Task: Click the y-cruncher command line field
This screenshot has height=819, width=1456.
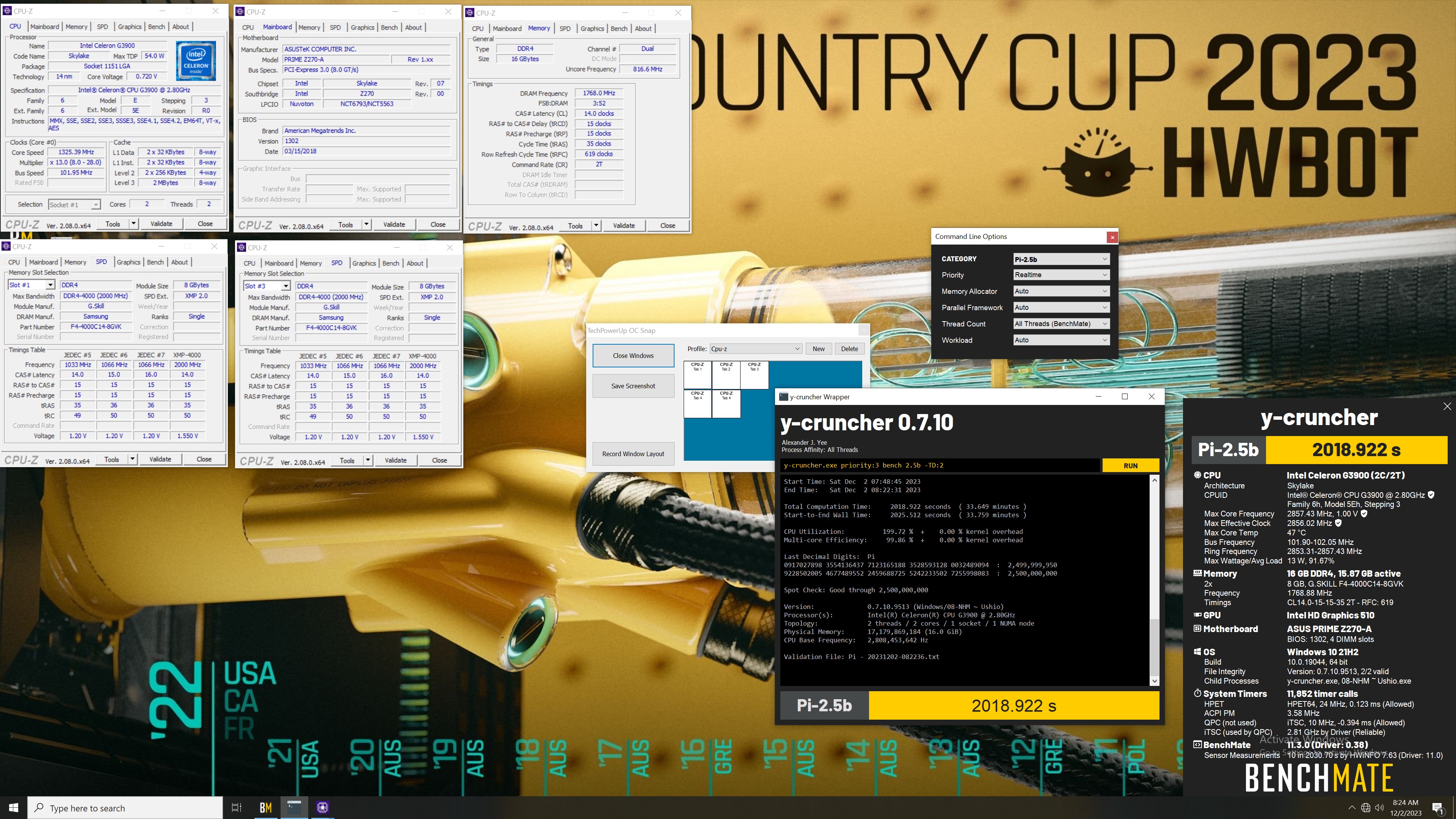Action: coord(940,466)
